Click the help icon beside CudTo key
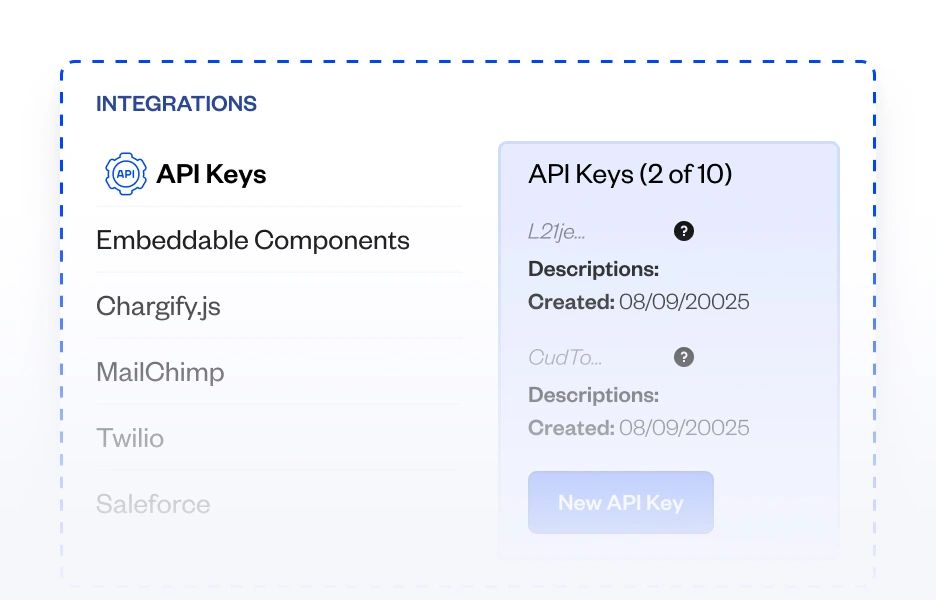 684,357
